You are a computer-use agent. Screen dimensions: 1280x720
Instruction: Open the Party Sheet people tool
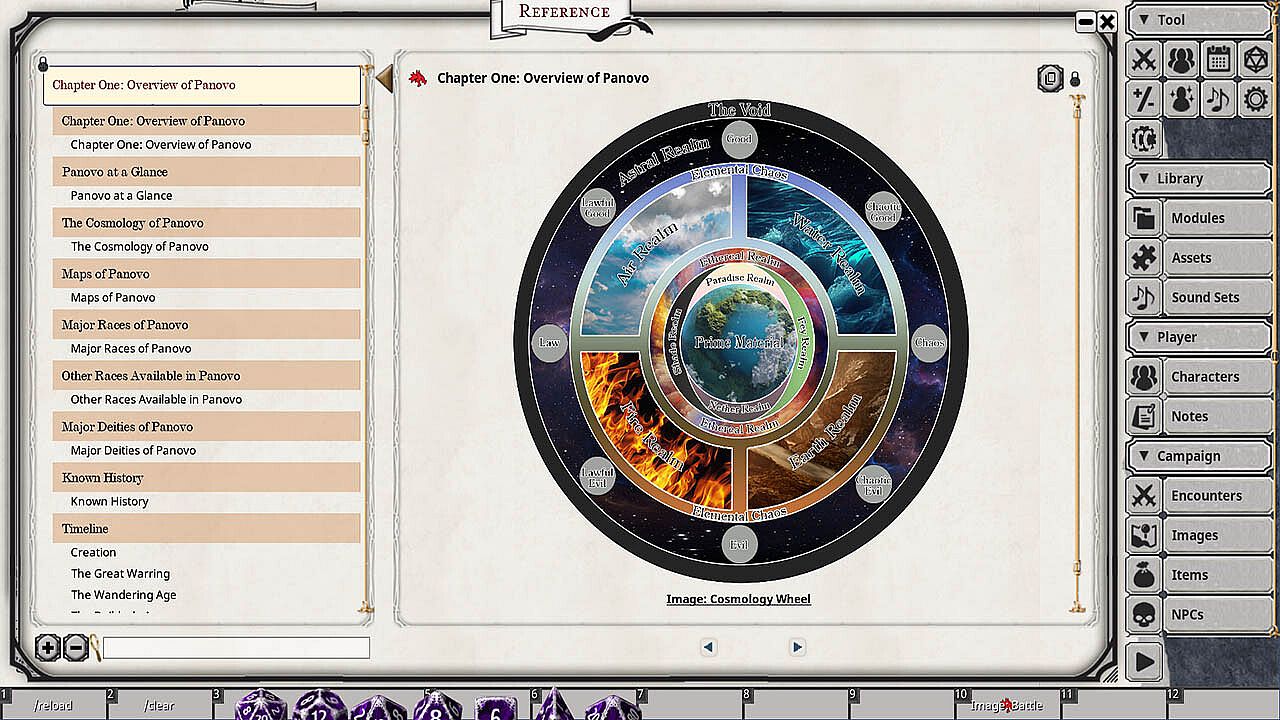[x=1181, y=60]
